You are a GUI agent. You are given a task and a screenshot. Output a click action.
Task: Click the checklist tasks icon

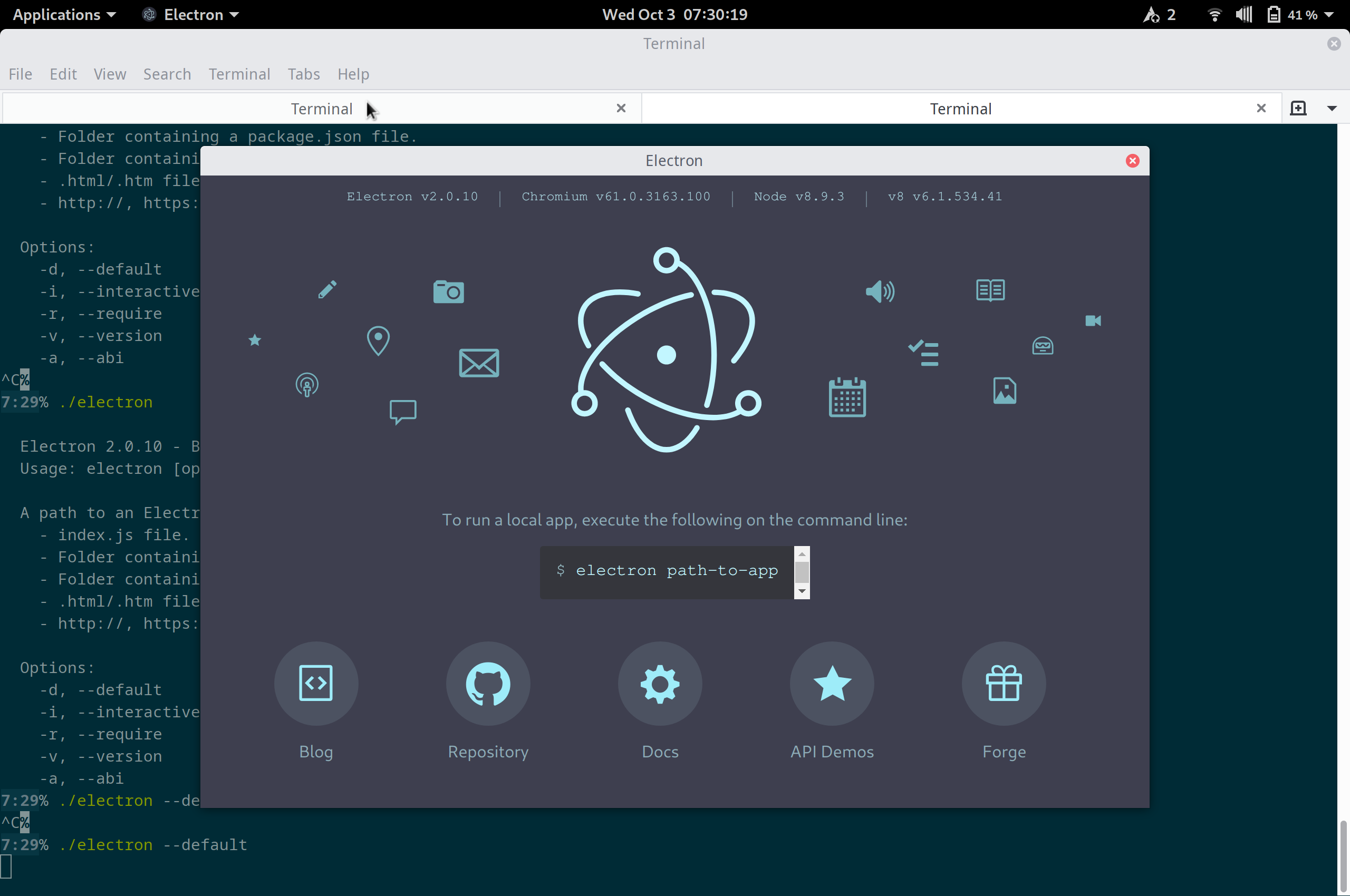923,353
